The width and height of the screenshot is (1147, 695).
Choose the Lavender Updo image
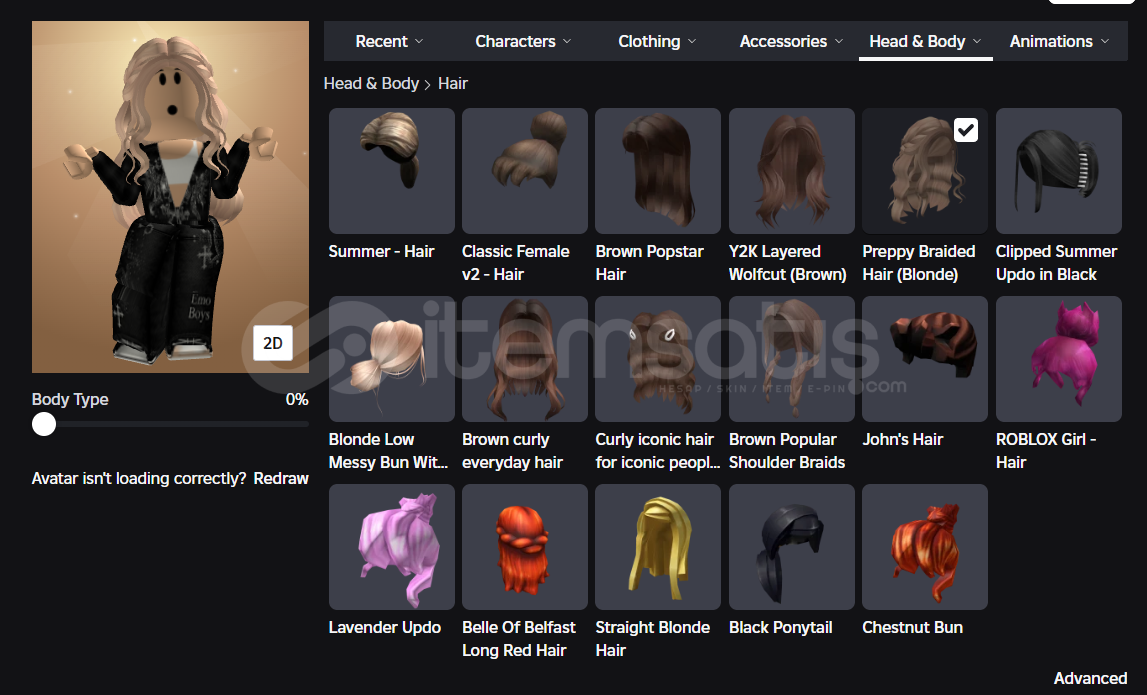(391, 546)
